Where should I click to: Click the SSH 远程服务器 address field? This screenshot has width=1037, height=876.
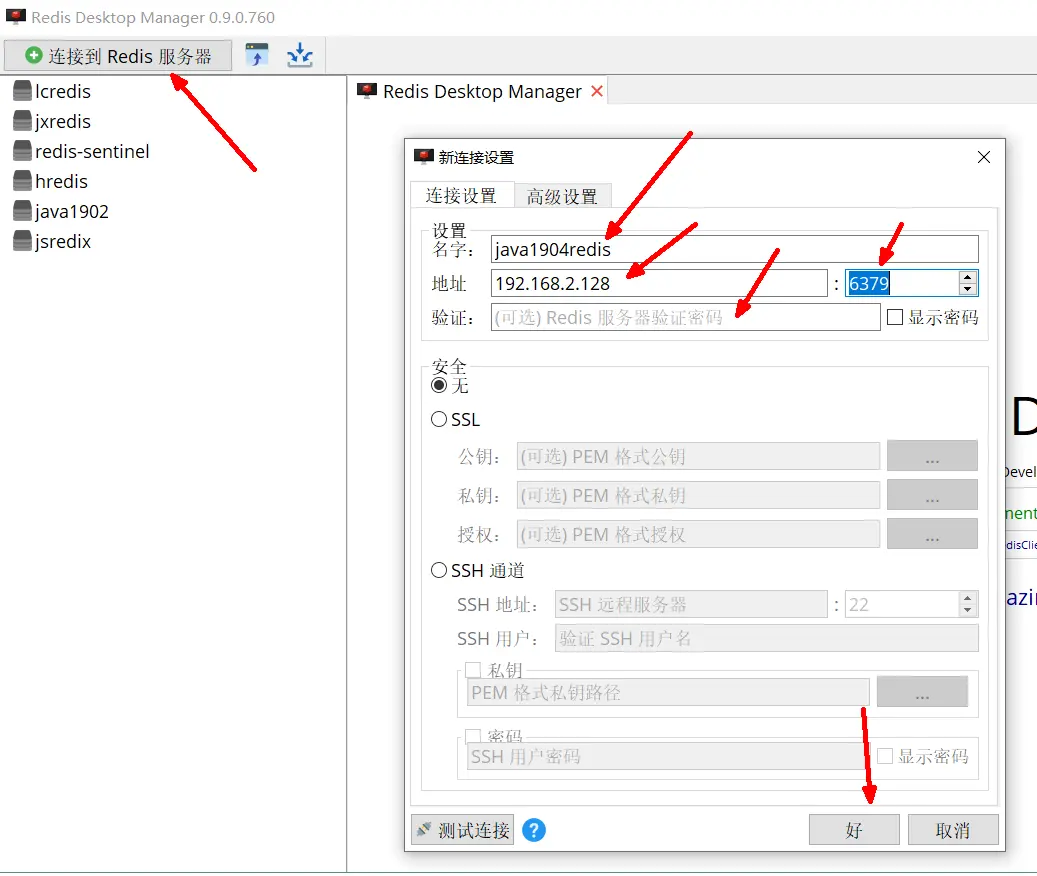click(x=691, y=604)
